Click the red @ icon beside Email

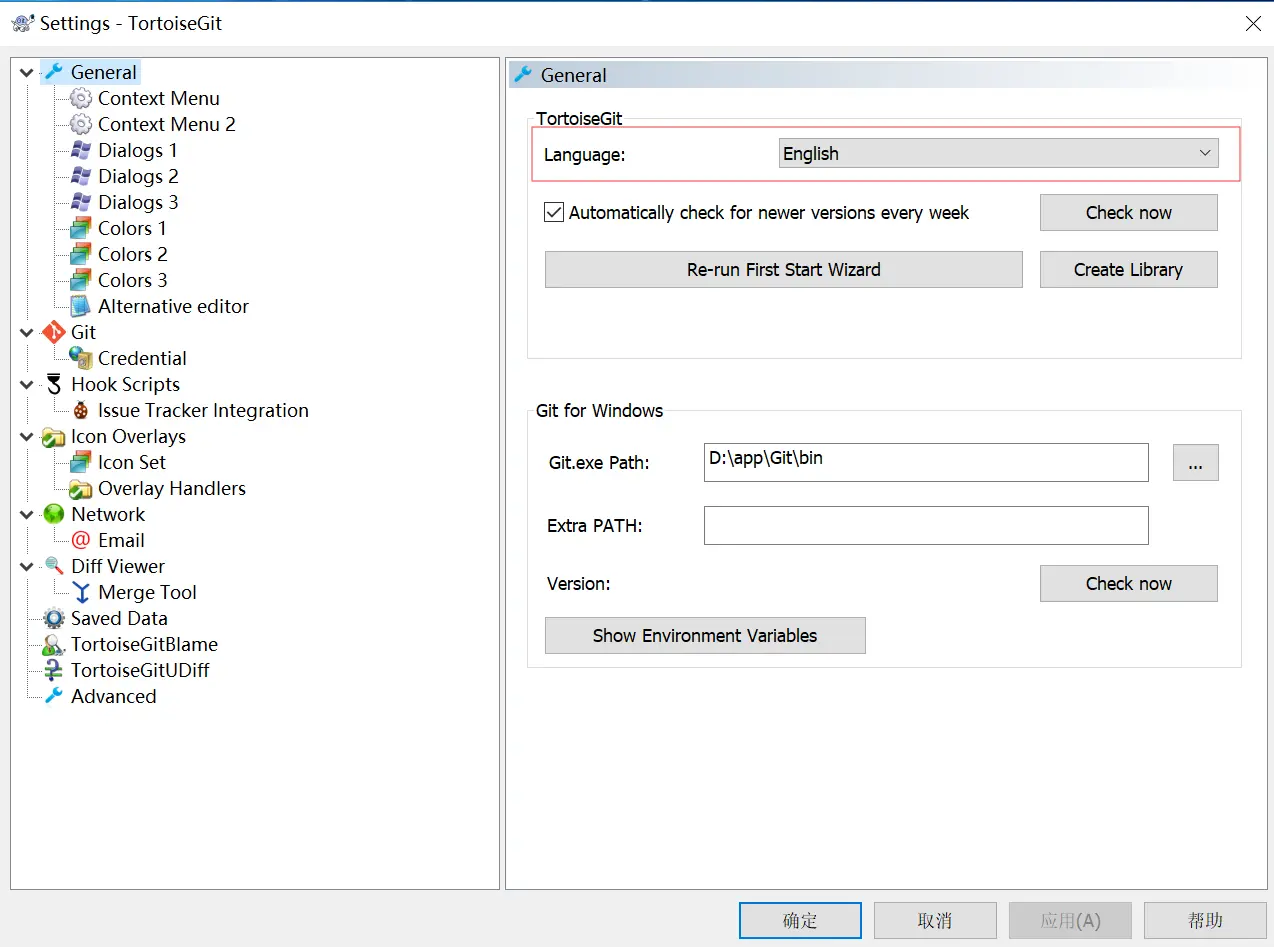80,540
